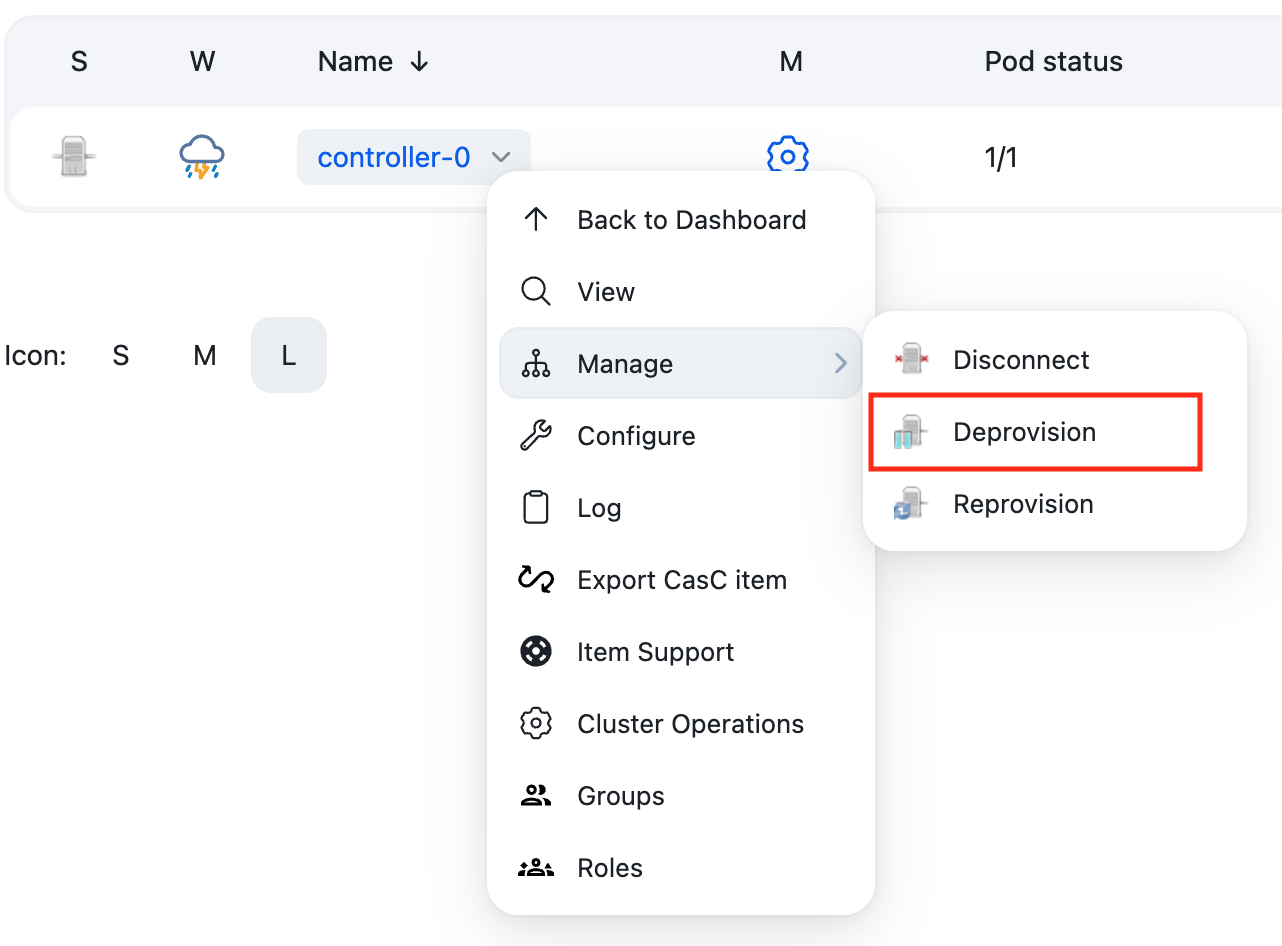This screenshot has width=1282, height=946.
Task: Choose Disconnect in the submenu
Action: [x=1055, y=360]
